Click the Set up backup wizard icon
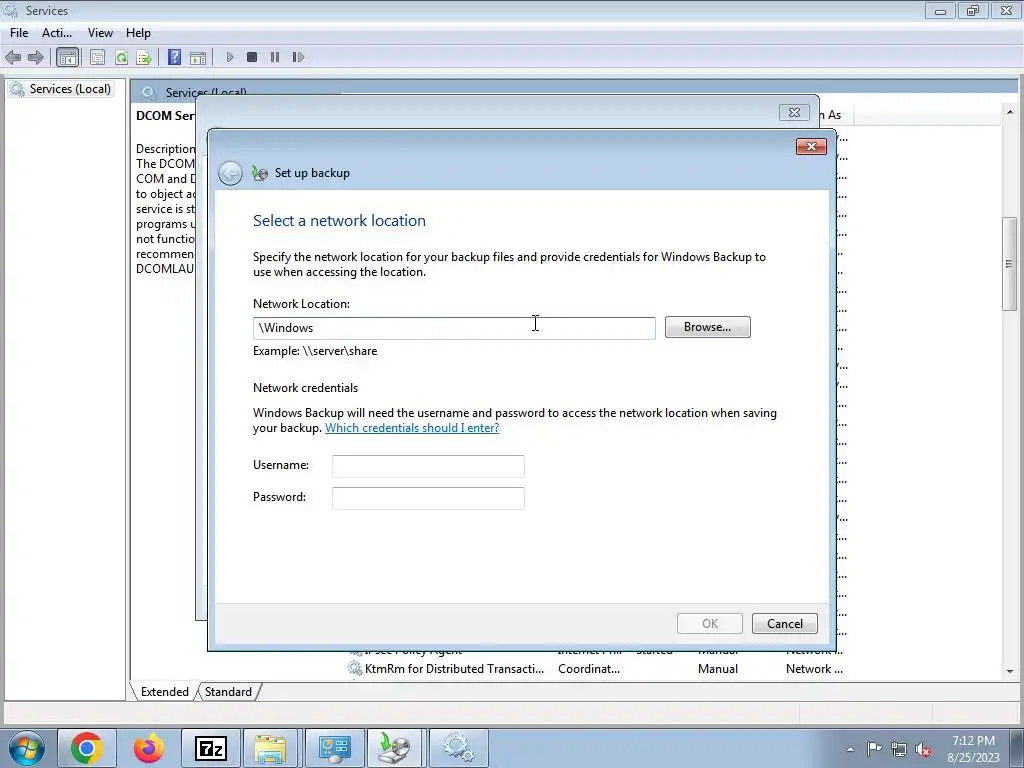 (x=260, y=173)
